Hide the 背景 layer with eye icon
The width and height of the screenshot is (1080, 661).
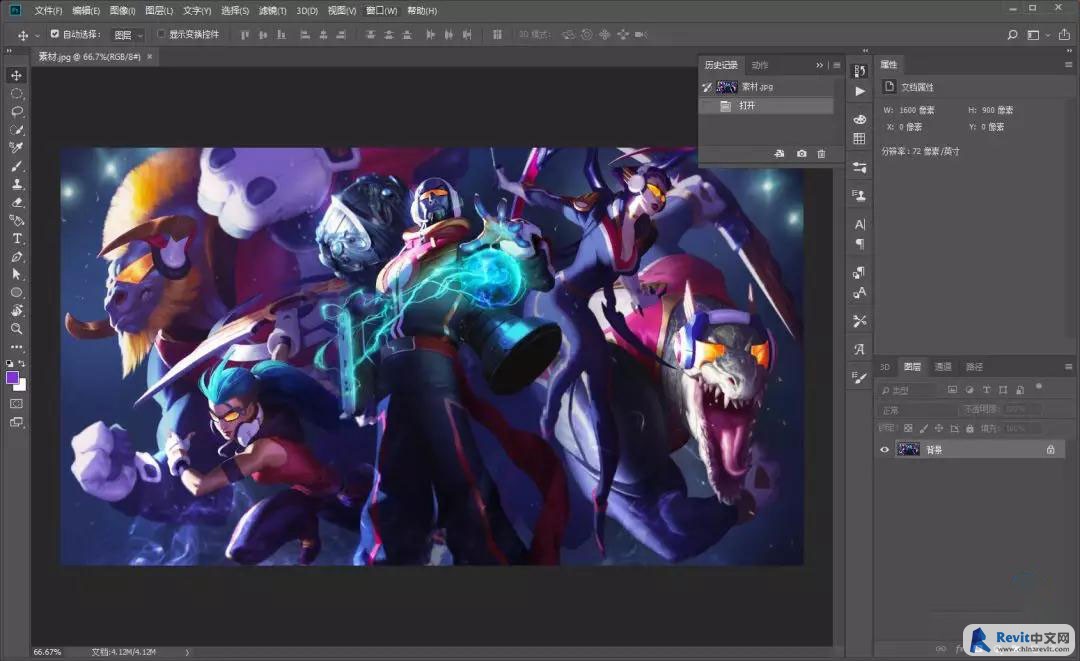pos(884,450)
